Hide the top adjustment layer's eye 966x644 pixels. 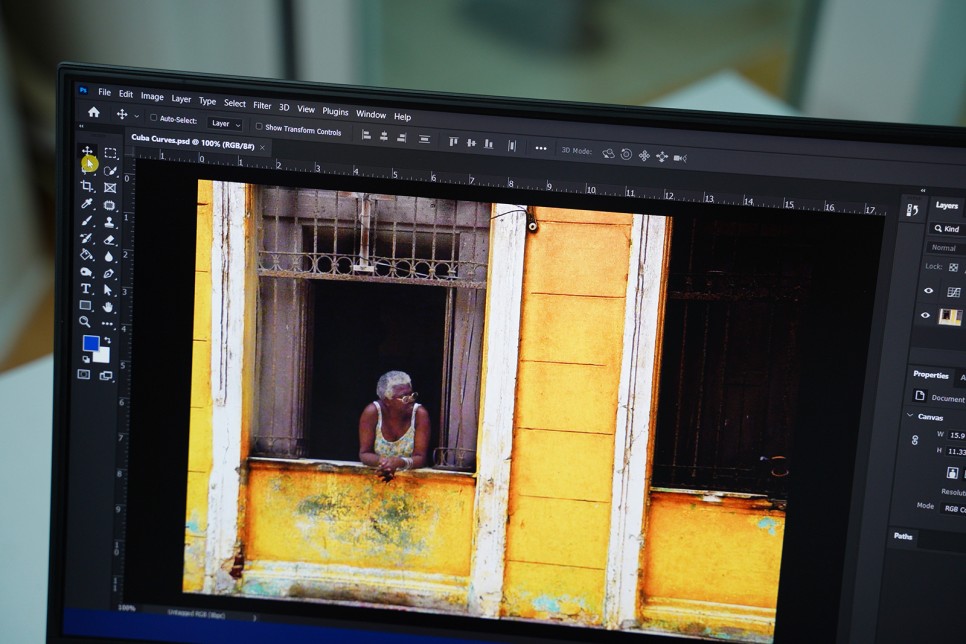coord(928,290)
